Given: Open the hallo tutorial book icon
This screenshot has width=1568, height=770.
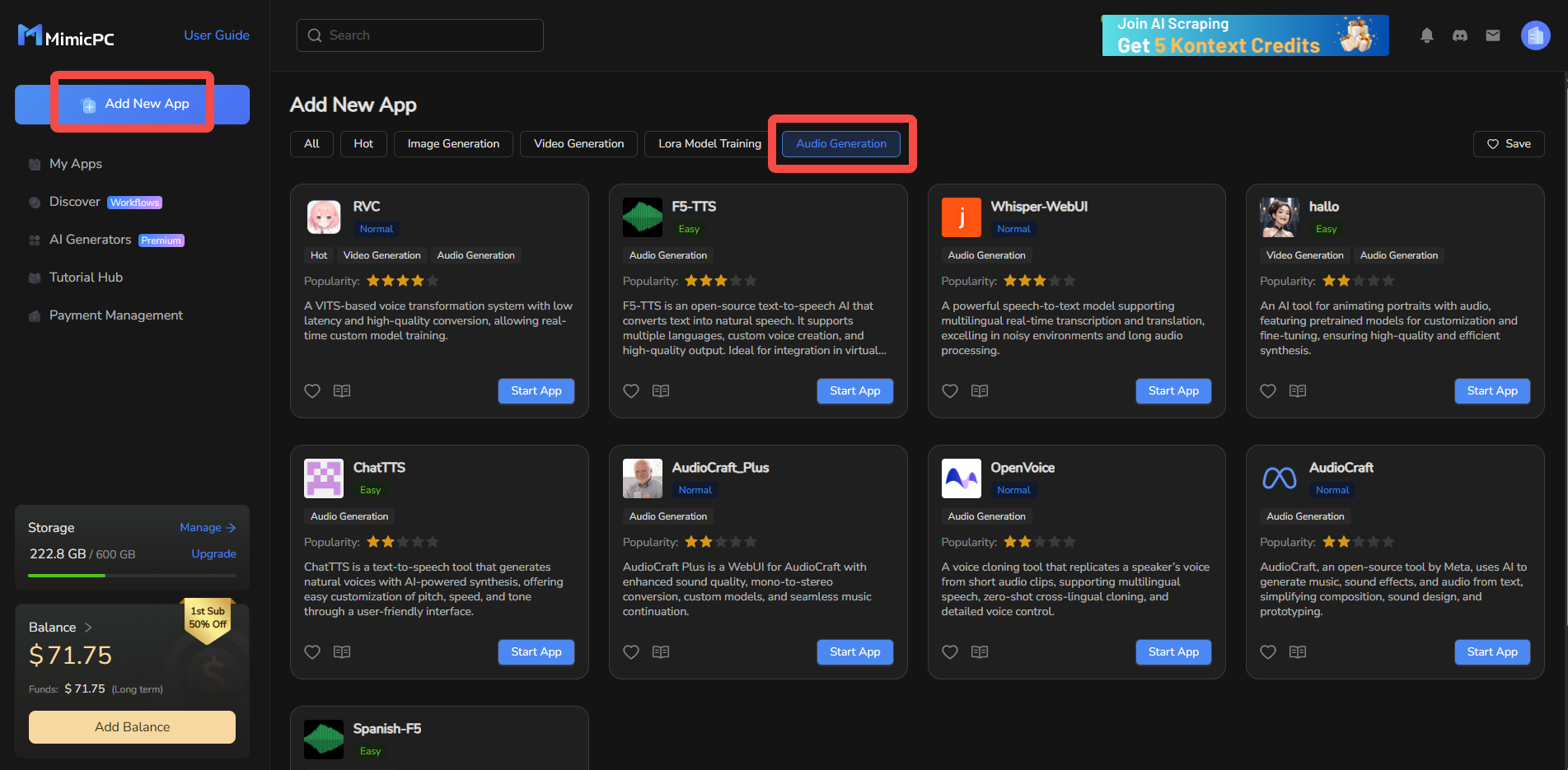Looking at the screenshot, I should point(1298,391).
